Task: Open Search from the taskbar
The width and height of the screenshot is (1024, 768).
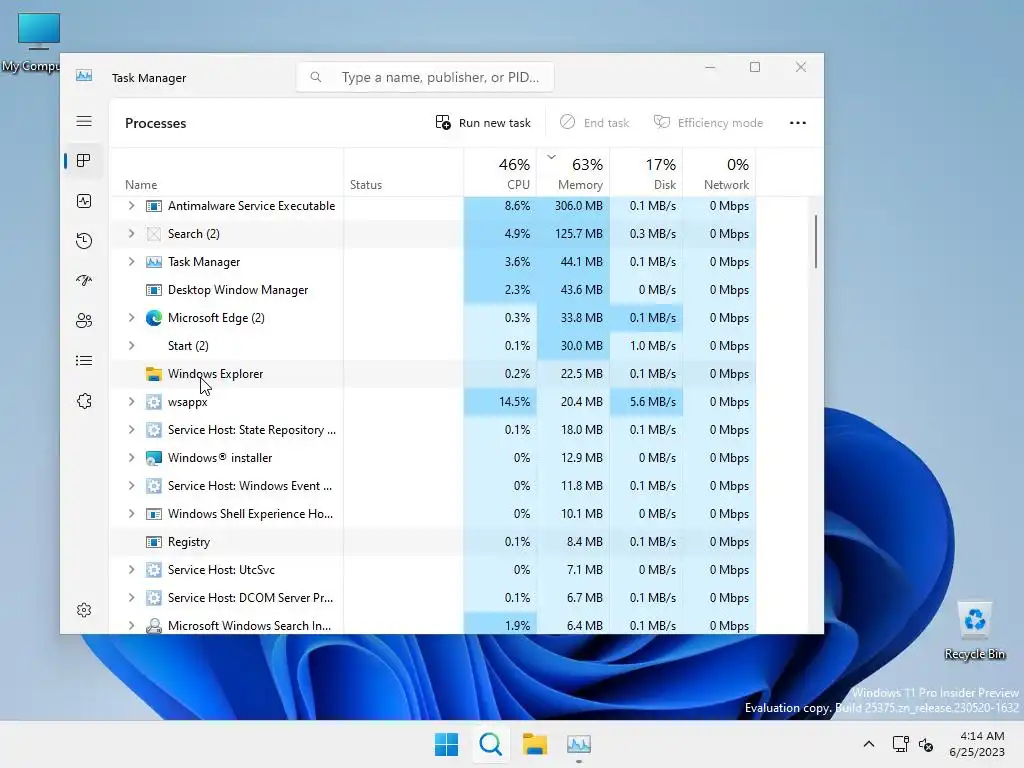Action: pos(490,744)
